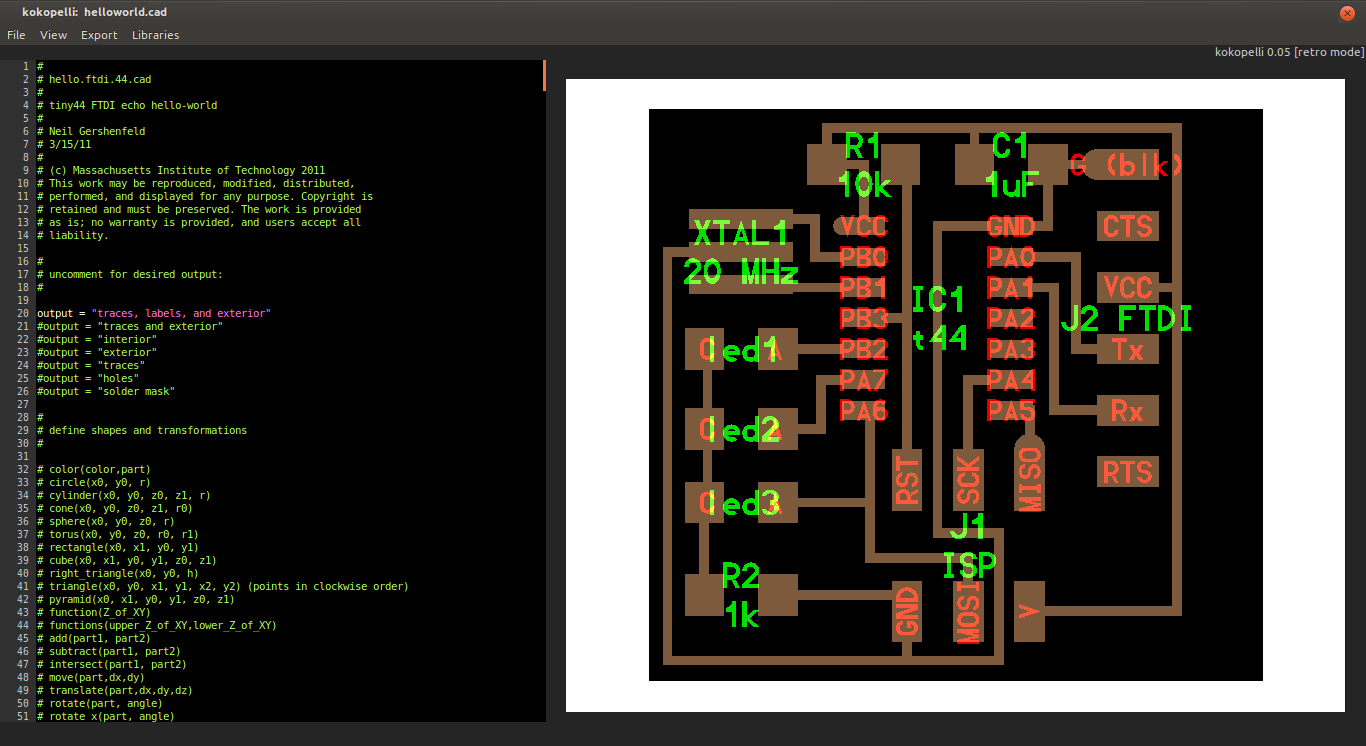Click the uncomment for desired output line
Screen dimensions: 1366x746
pos(130,274)
